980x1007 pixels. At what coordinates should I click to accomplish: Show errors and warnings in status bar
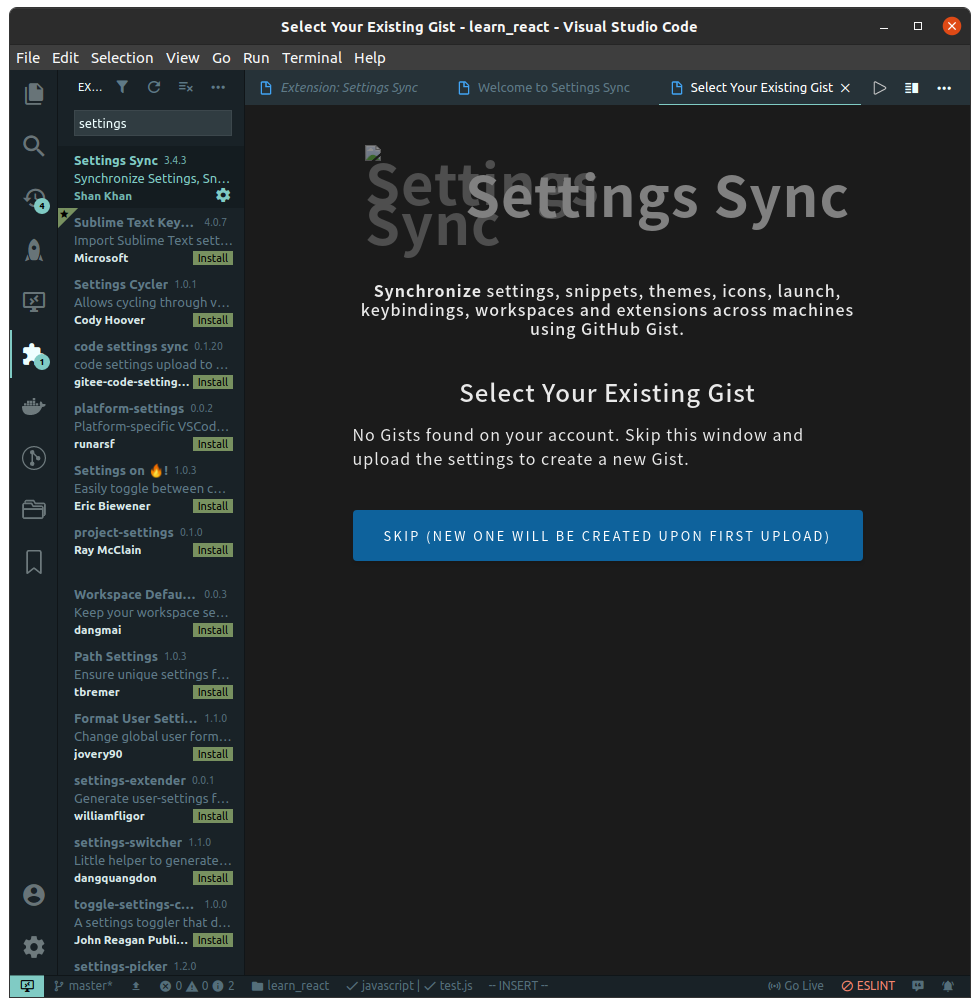[197, 986]
